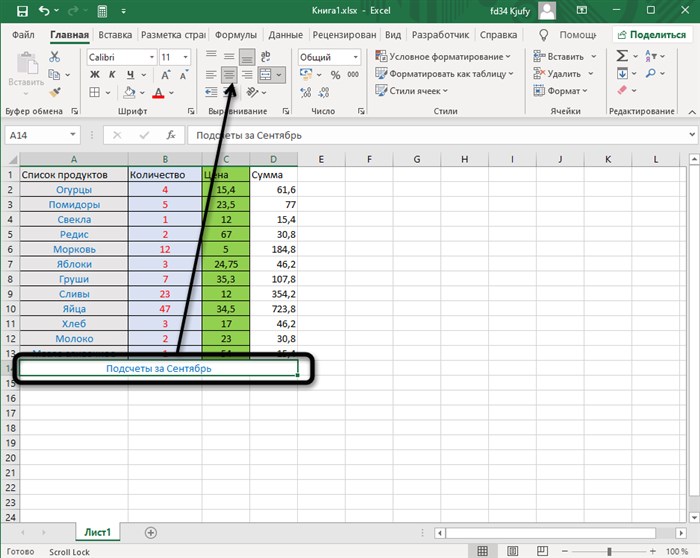Insert AutoSum with the sigma icon
The height and width of the screenshot is (558, 700).
click(622, 56)
